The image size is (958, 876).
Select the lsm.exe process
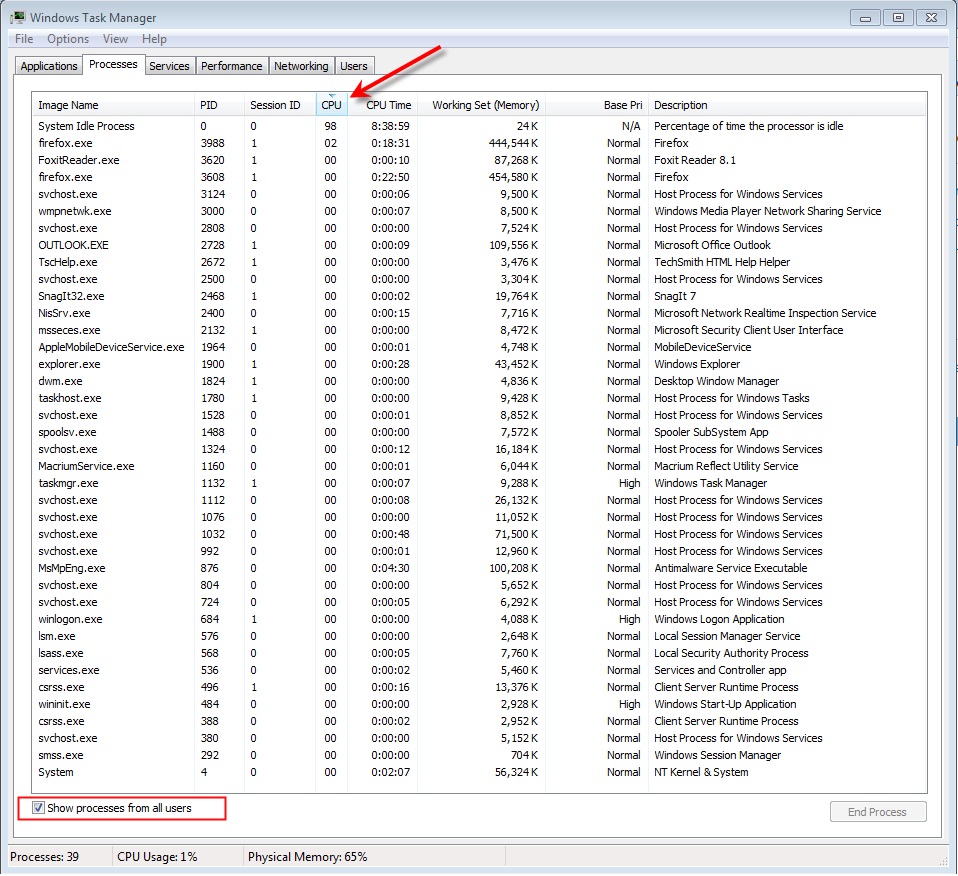pos(480,637)
